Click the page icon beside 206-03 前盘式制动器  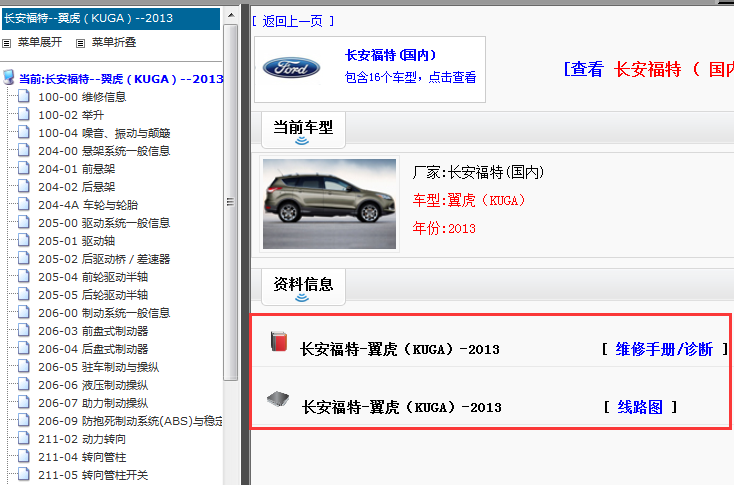24,331
